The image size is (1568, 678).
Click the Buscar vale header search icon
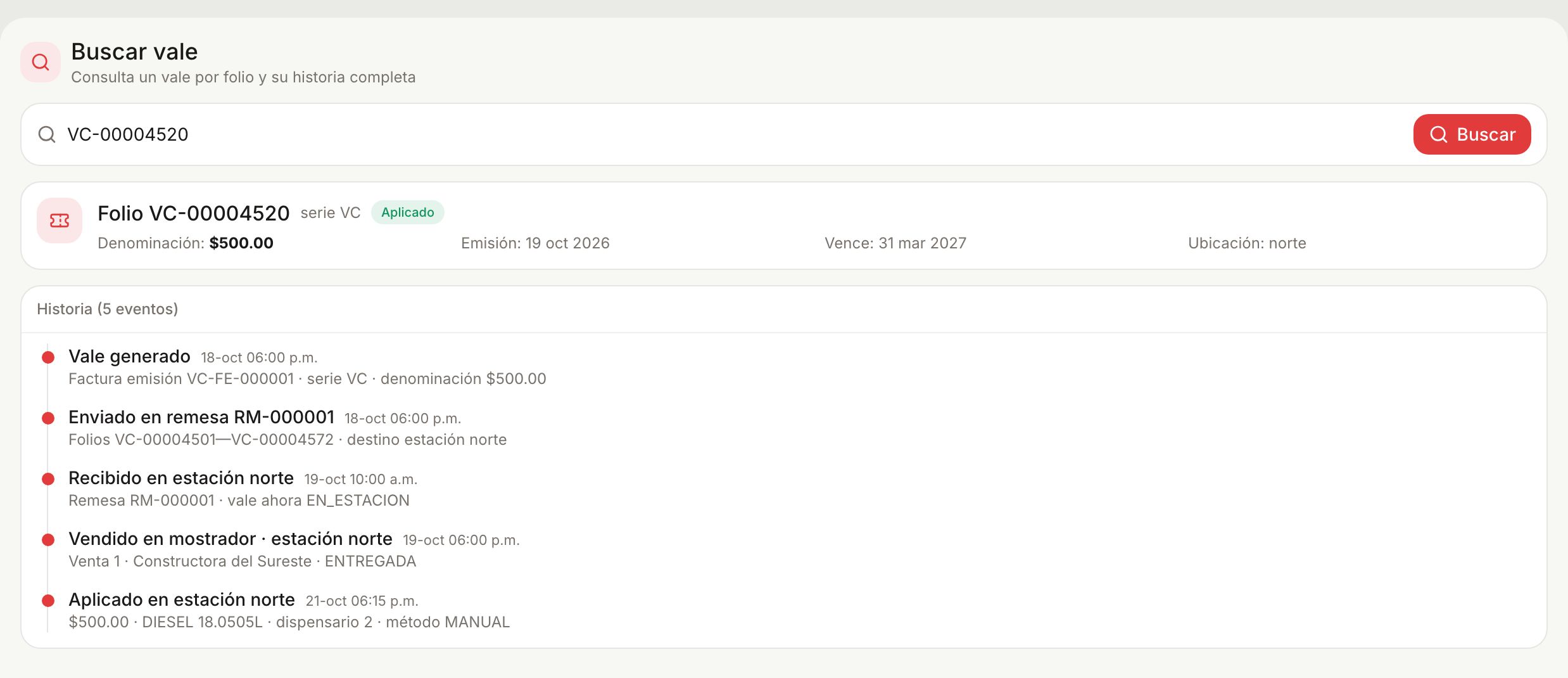[41, 62]
